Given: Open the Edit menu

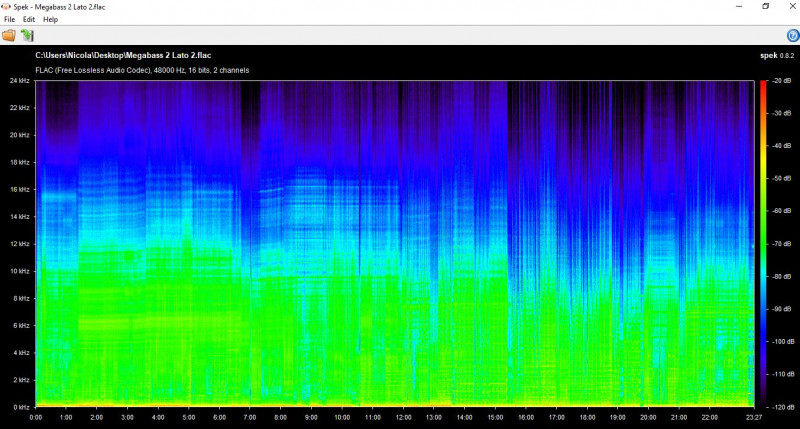Looking at the screenshot, I should 29,19.
